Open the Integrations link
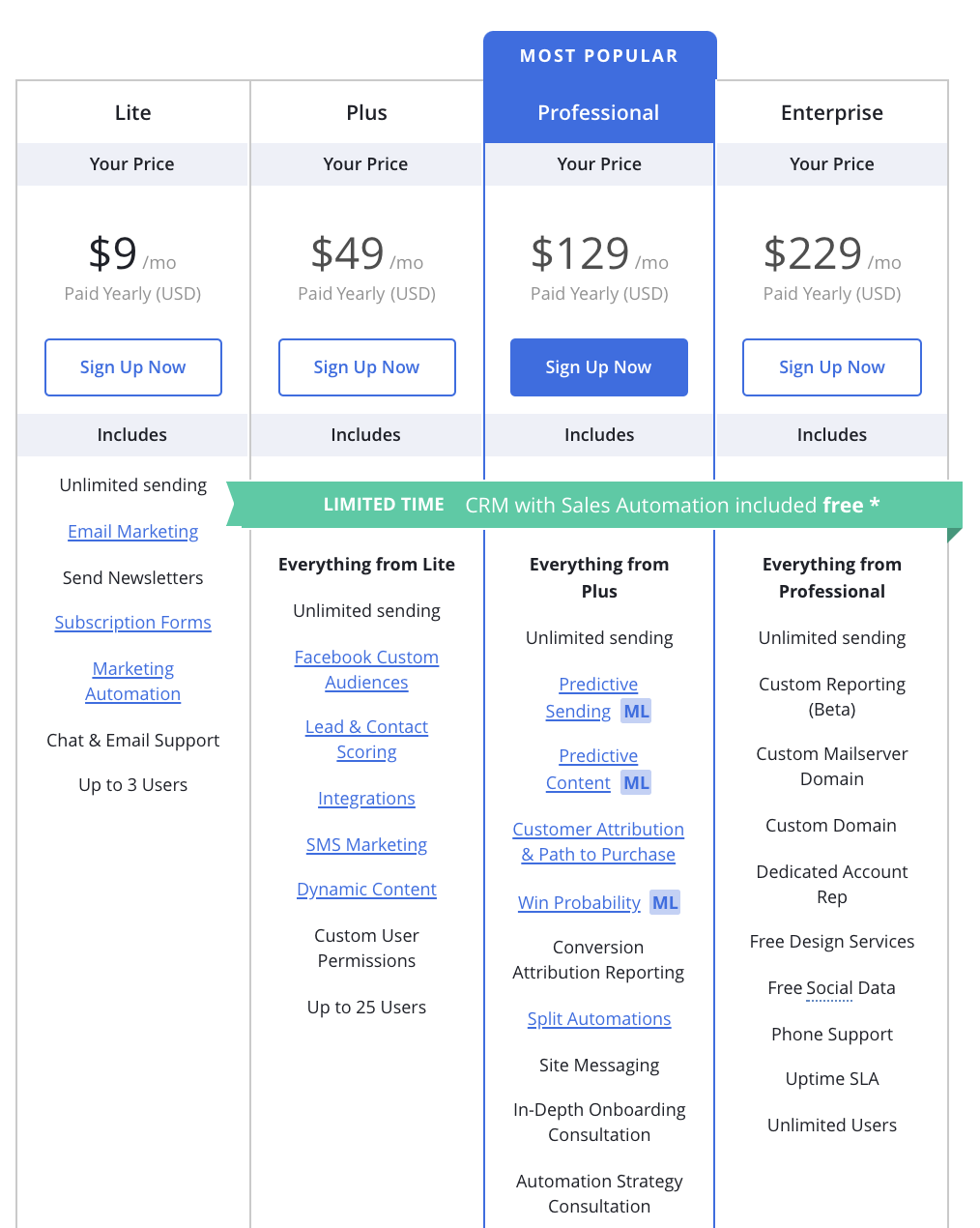980x1228 pixels. [366, 799]
